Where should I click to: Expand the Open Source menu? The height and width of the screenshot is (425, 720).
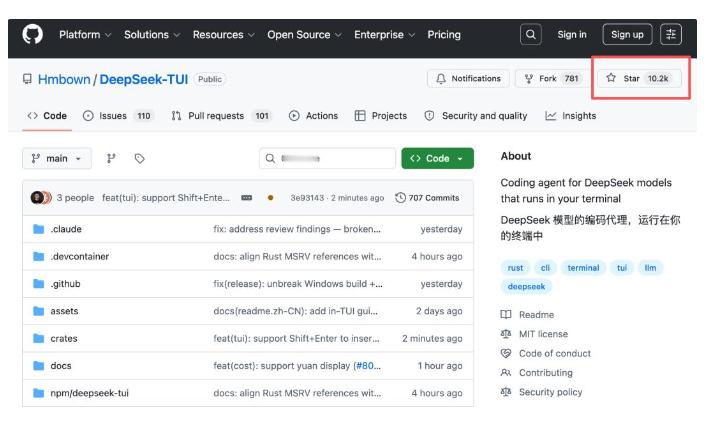(304, 34)
